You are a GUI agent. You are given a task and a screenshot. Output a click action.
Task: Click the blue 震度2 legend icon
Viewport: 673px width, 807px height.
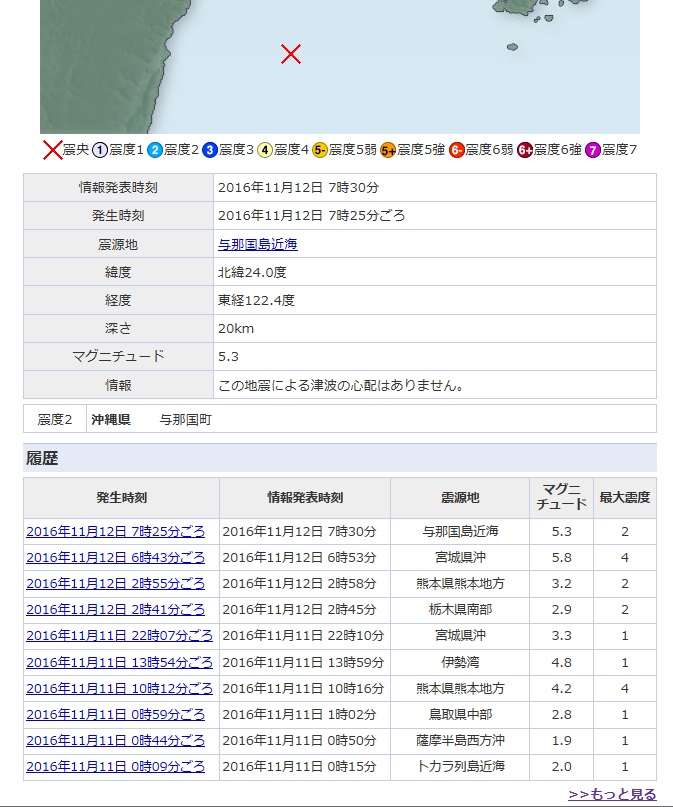pyautogui.click(x=154, y=150)
